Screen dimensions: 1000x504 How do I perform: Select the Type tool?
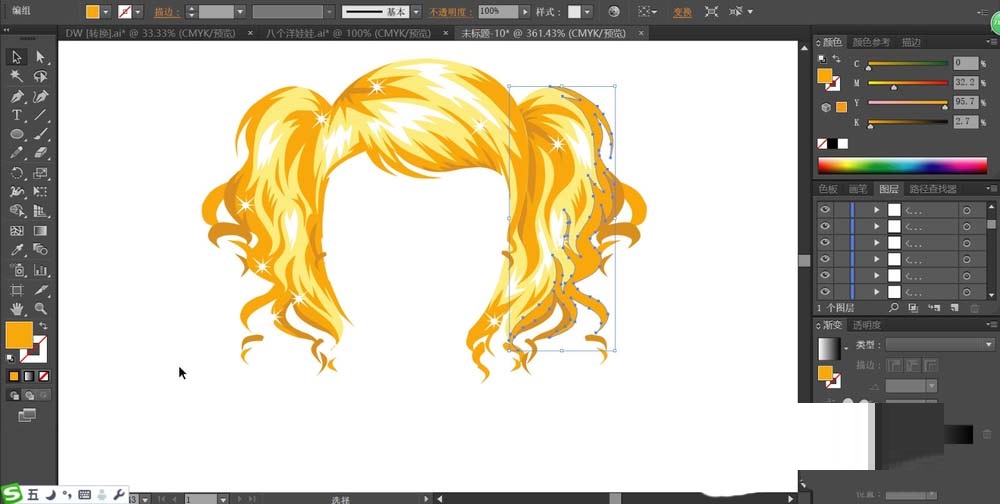click(17, 115)
